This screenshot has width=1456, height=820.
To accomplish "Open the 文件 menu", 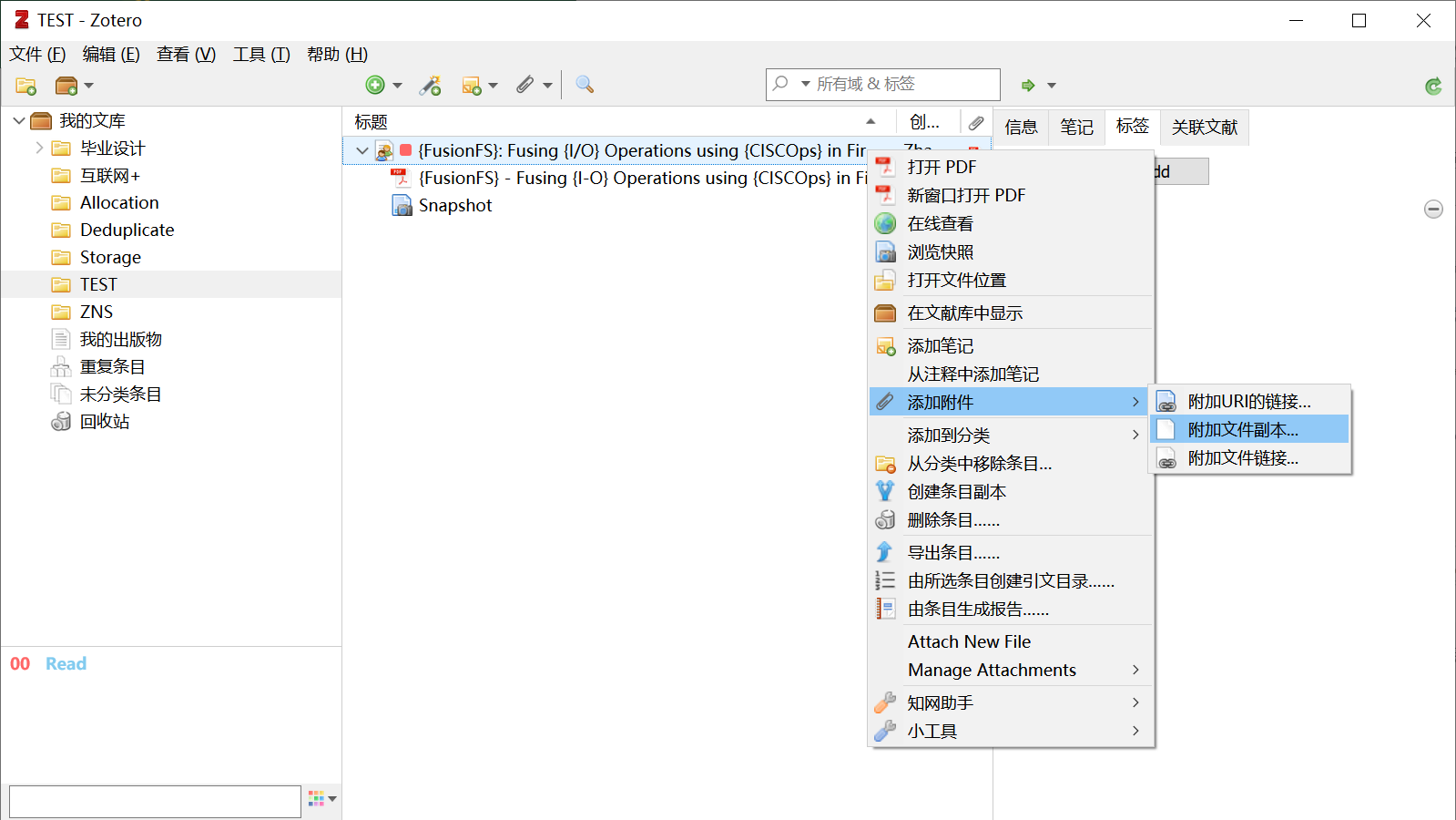I will coord(37,54).
